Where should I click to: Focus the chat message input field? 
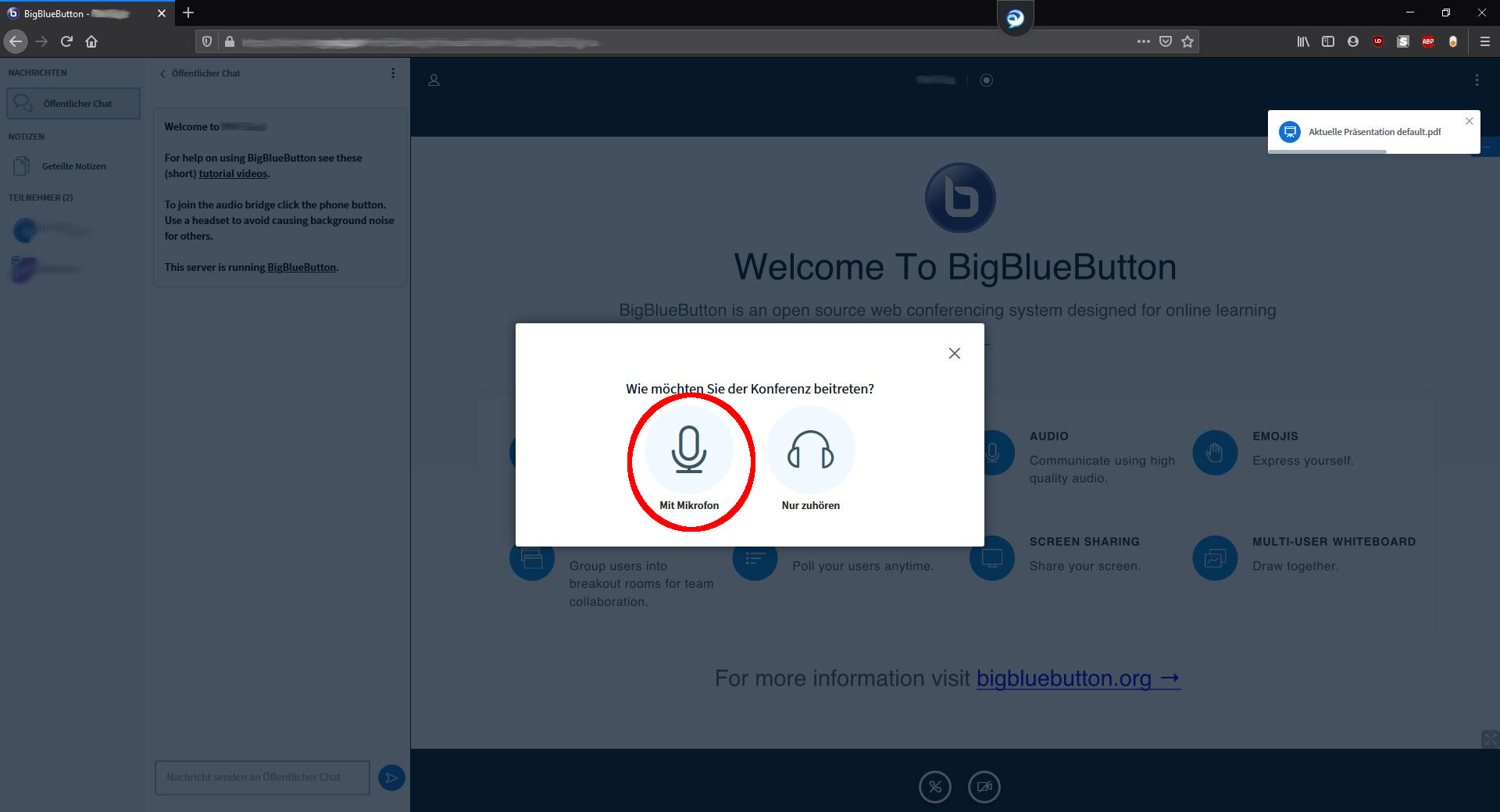[262, 778]
